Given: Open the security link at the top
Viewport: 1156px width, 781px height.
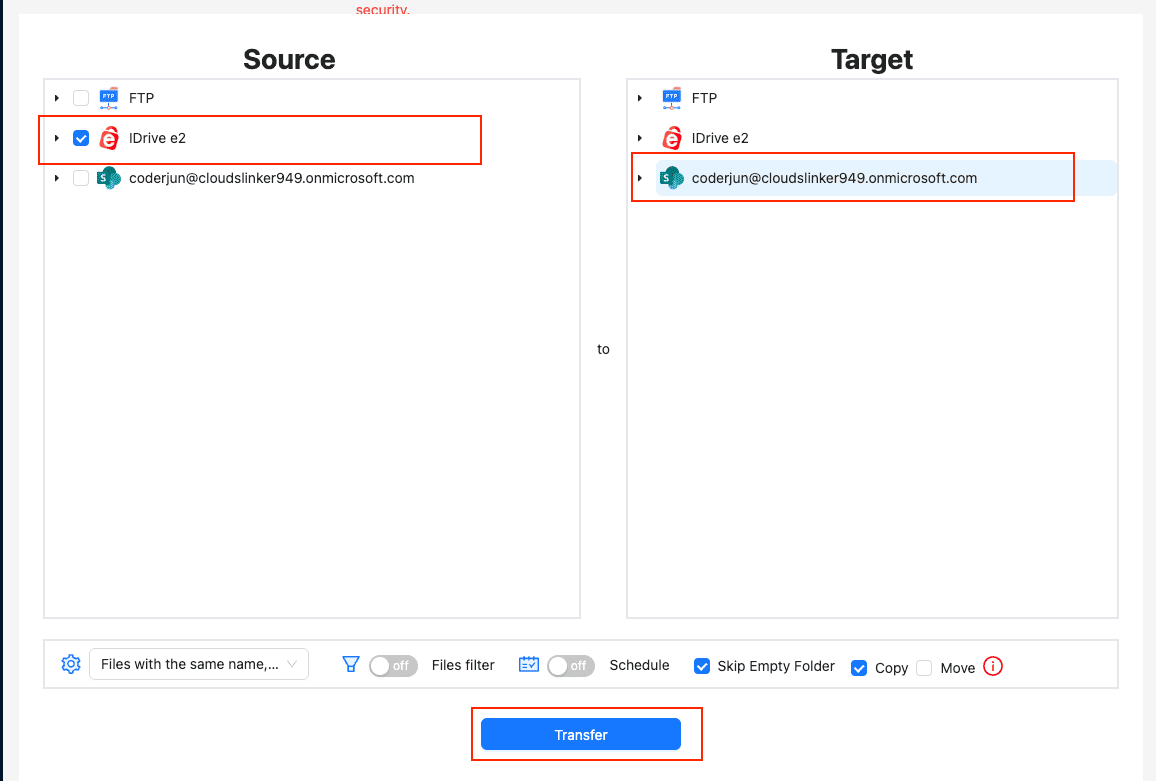Looking at the screenshot, I should point(382,9).
